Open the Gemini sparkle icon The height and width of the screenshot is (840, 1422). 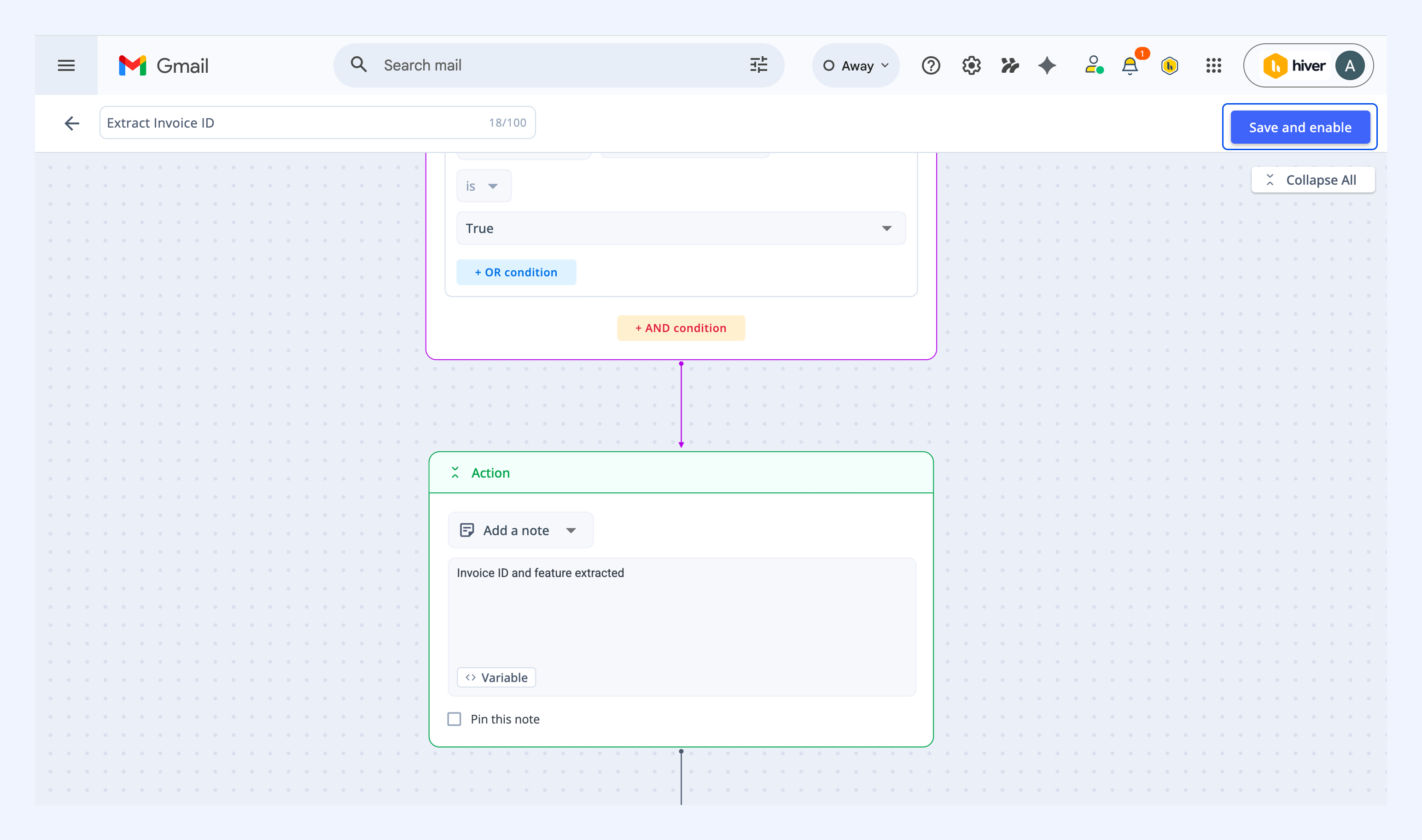[x=1047, y=66]
